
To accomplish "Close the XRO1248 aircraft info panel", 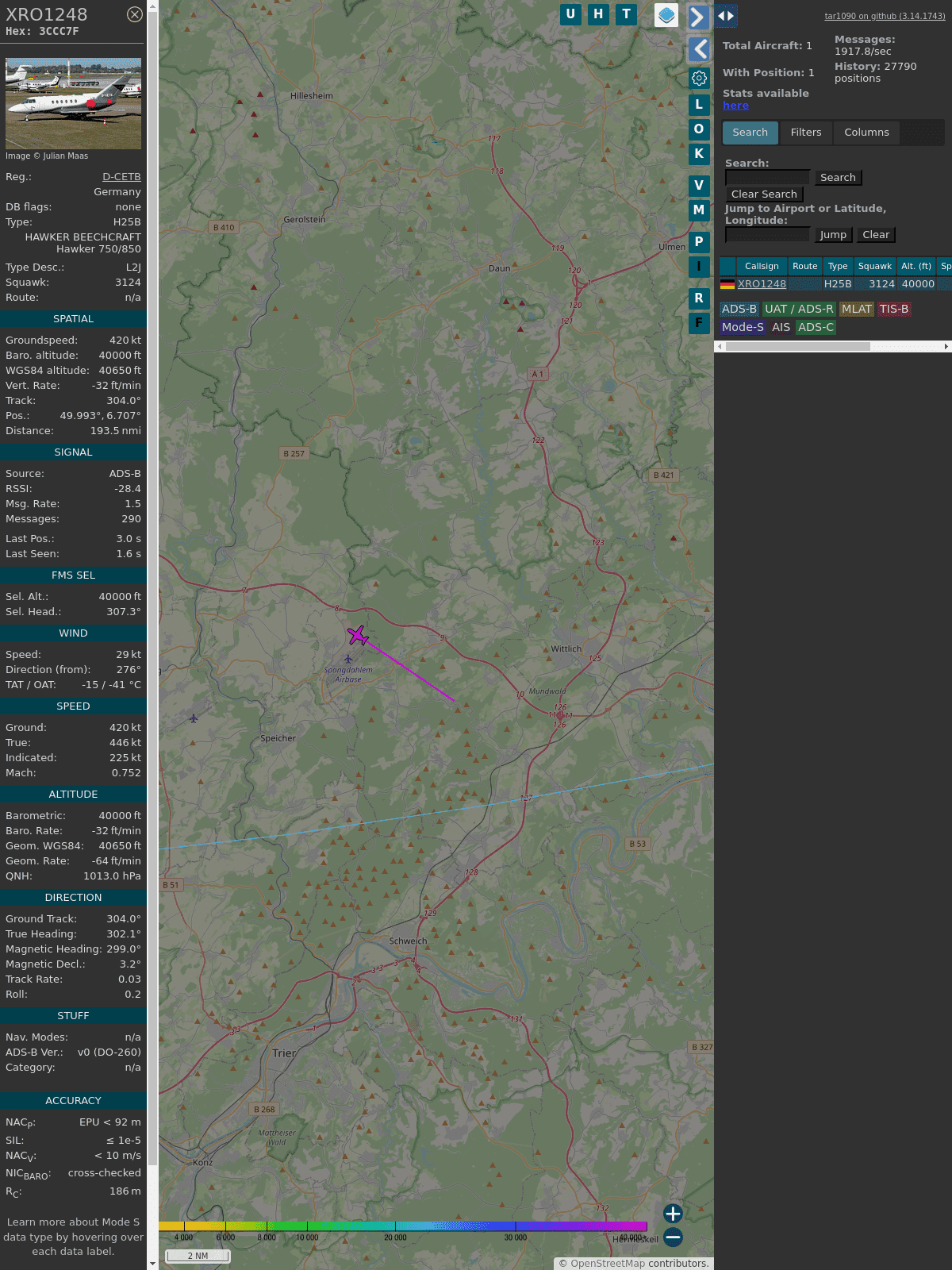I will pyautogui.click(x=135, y=14).
